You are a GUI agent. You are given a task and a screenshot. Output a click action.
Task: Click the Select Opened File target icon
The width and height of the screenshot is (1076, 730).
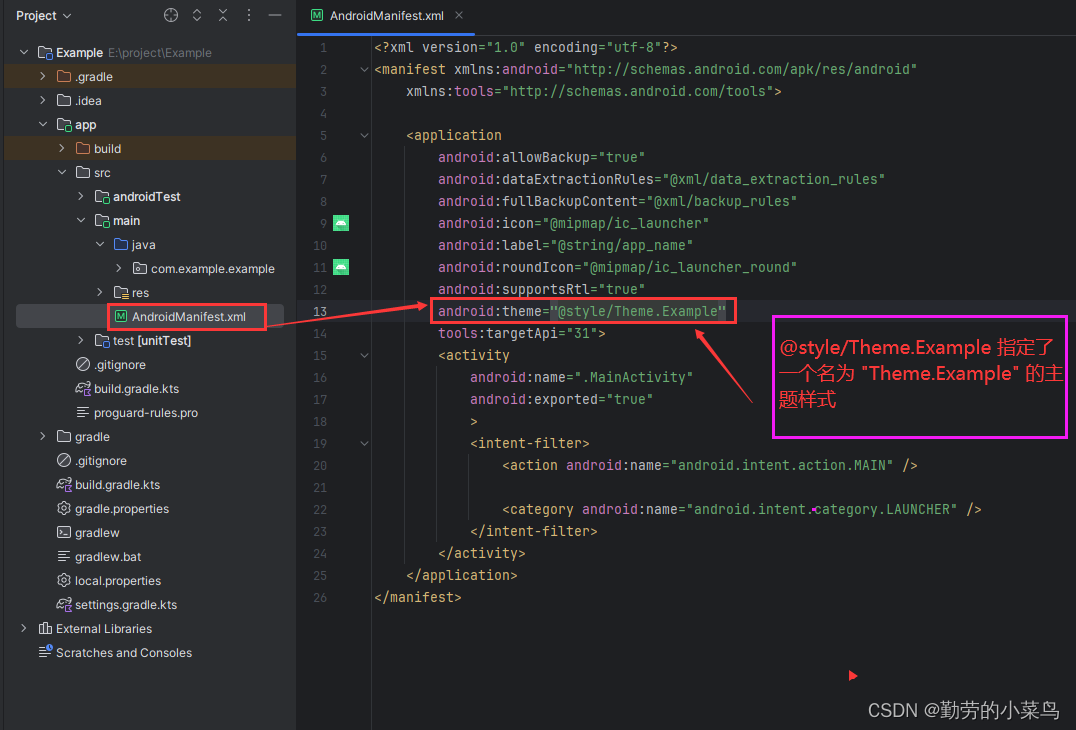170,15
